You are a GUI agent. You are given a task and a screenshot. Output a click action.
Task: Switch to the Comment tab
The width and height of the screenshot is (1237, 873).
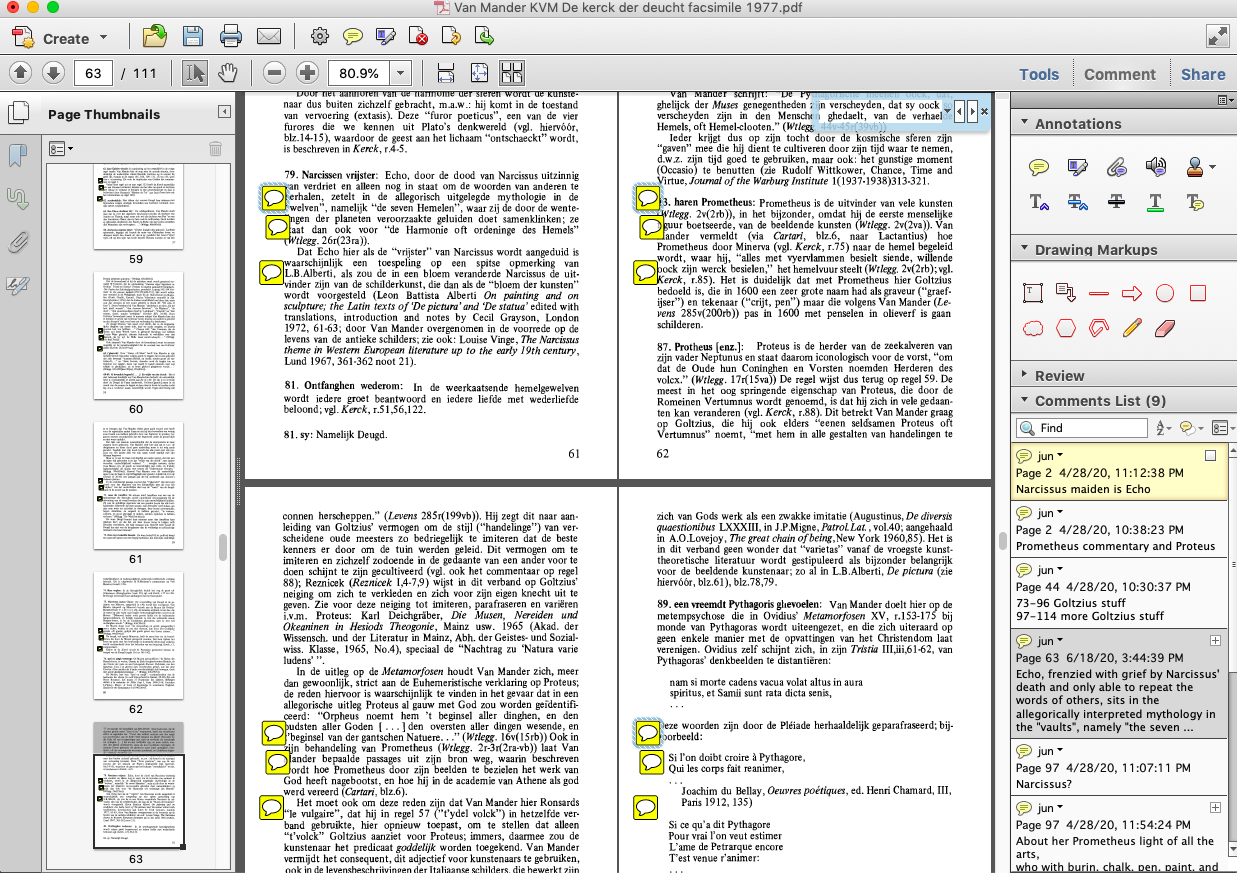pos(1119,74)
